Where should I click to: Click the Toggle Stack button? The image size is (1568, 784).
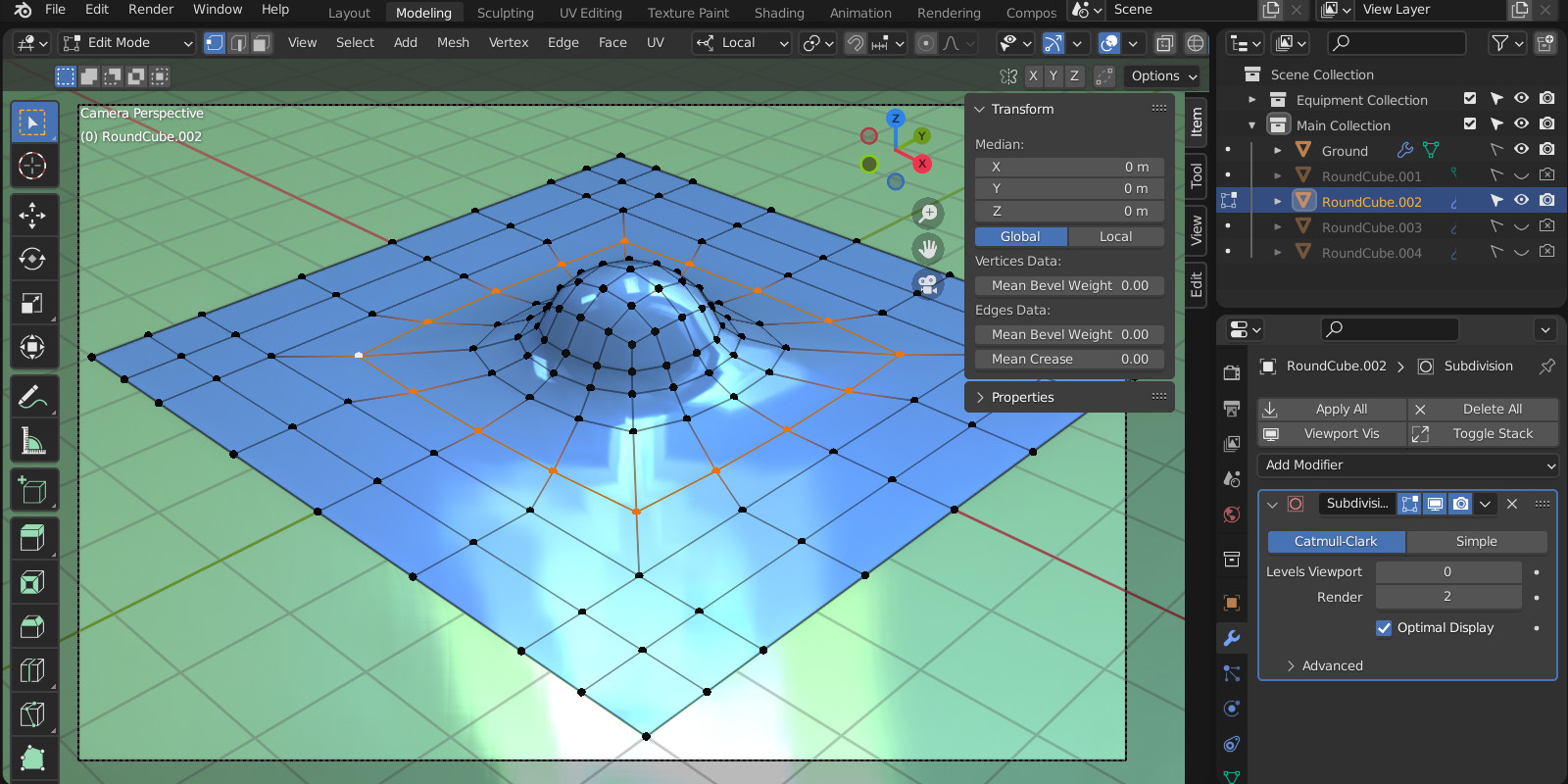point(1483,433)
